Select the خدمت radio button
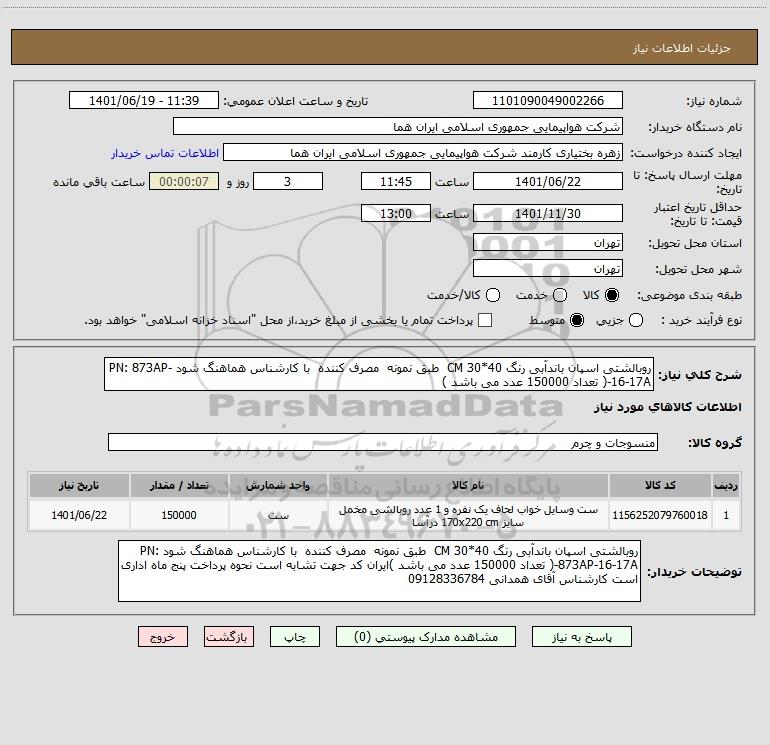The image size is (770, 745). 560,295
